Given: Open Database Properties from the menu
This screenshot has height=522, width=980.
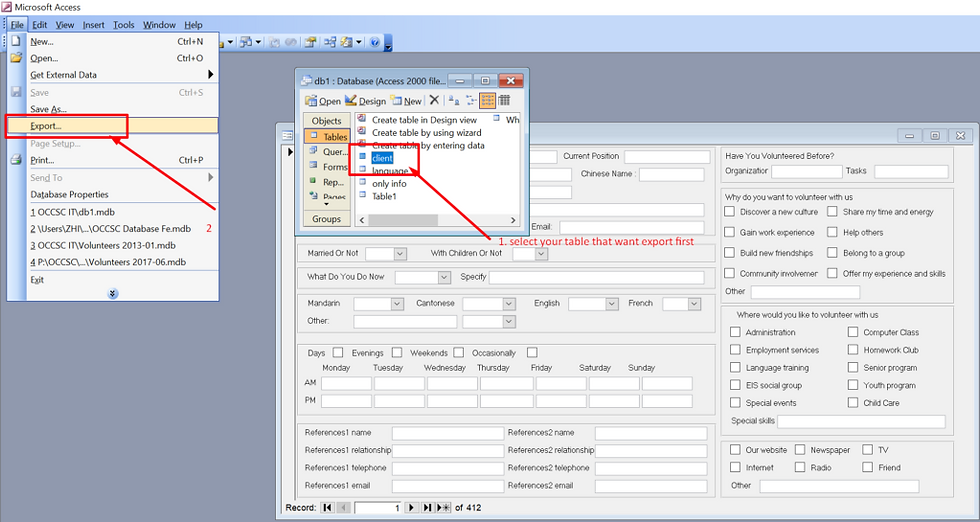Looking at the screenshot, I should 112,194.
